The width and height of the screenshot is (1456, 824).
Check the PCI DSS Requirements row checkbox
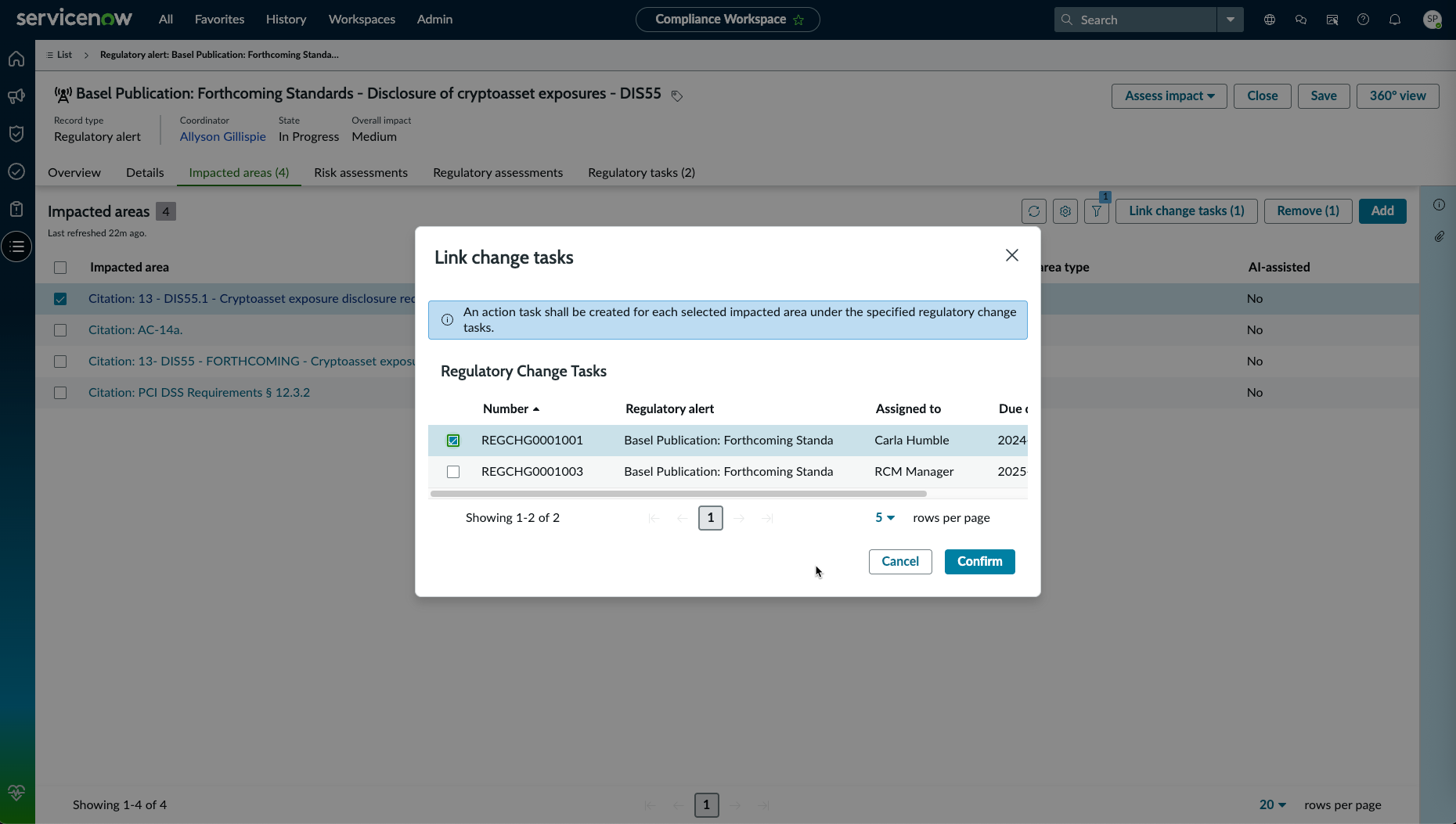click(60, 393)
